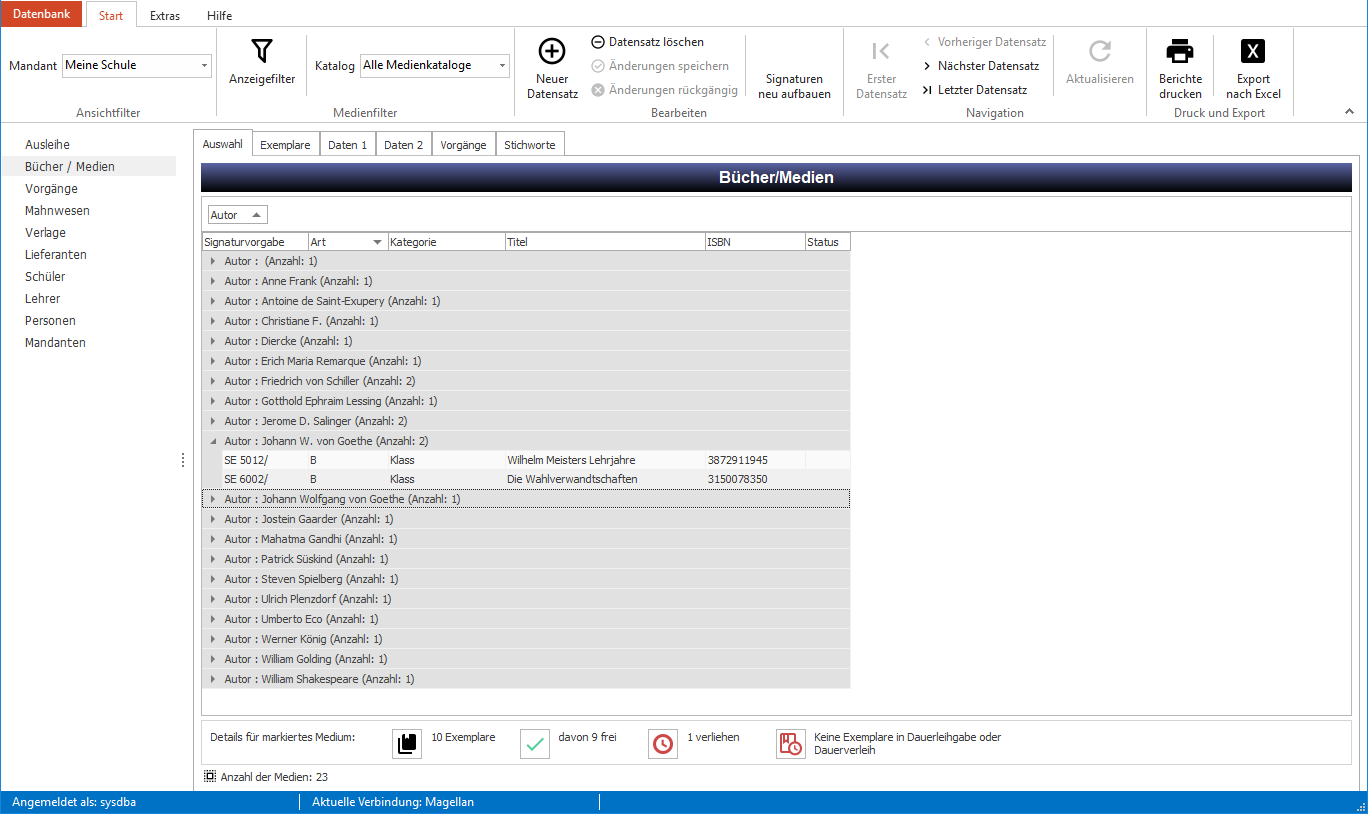The width and height of the screenshot is (1368, 814).
Task: Open Schüler in the sidebar
Action: (x=45, y=277)
